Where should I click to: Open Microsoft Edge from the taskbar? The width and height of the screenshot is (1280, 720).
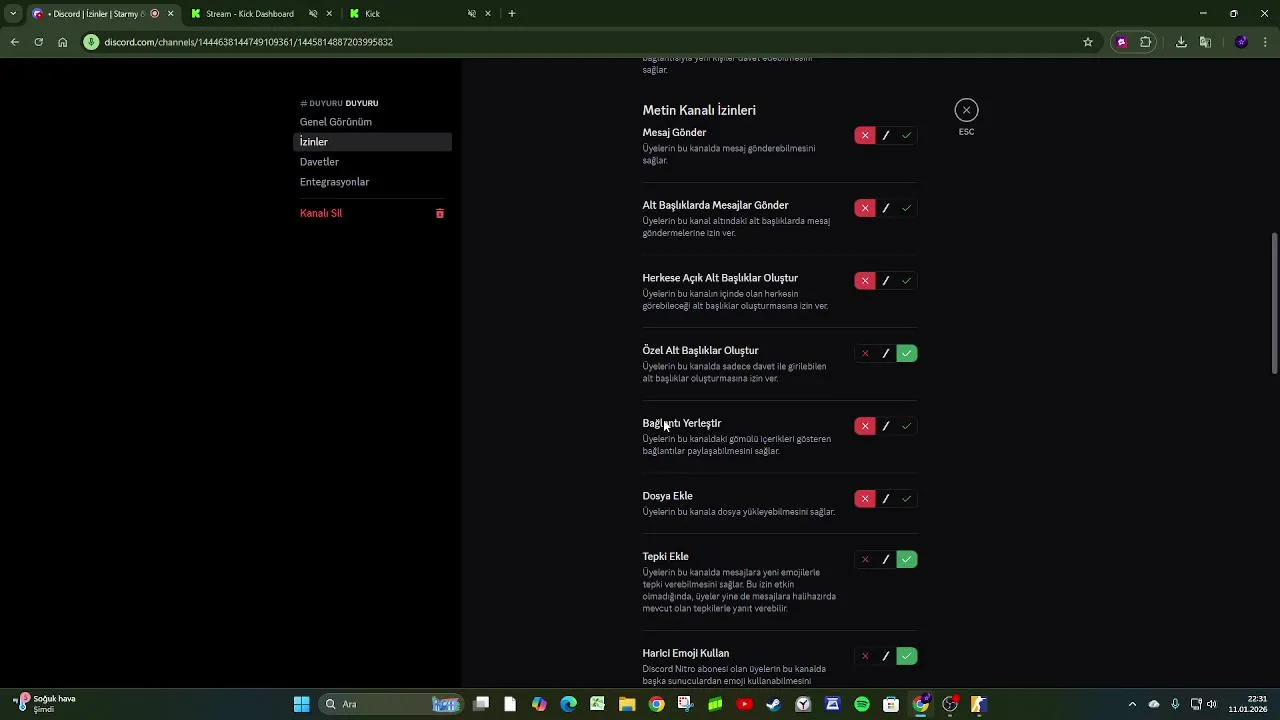click(568, 704)
